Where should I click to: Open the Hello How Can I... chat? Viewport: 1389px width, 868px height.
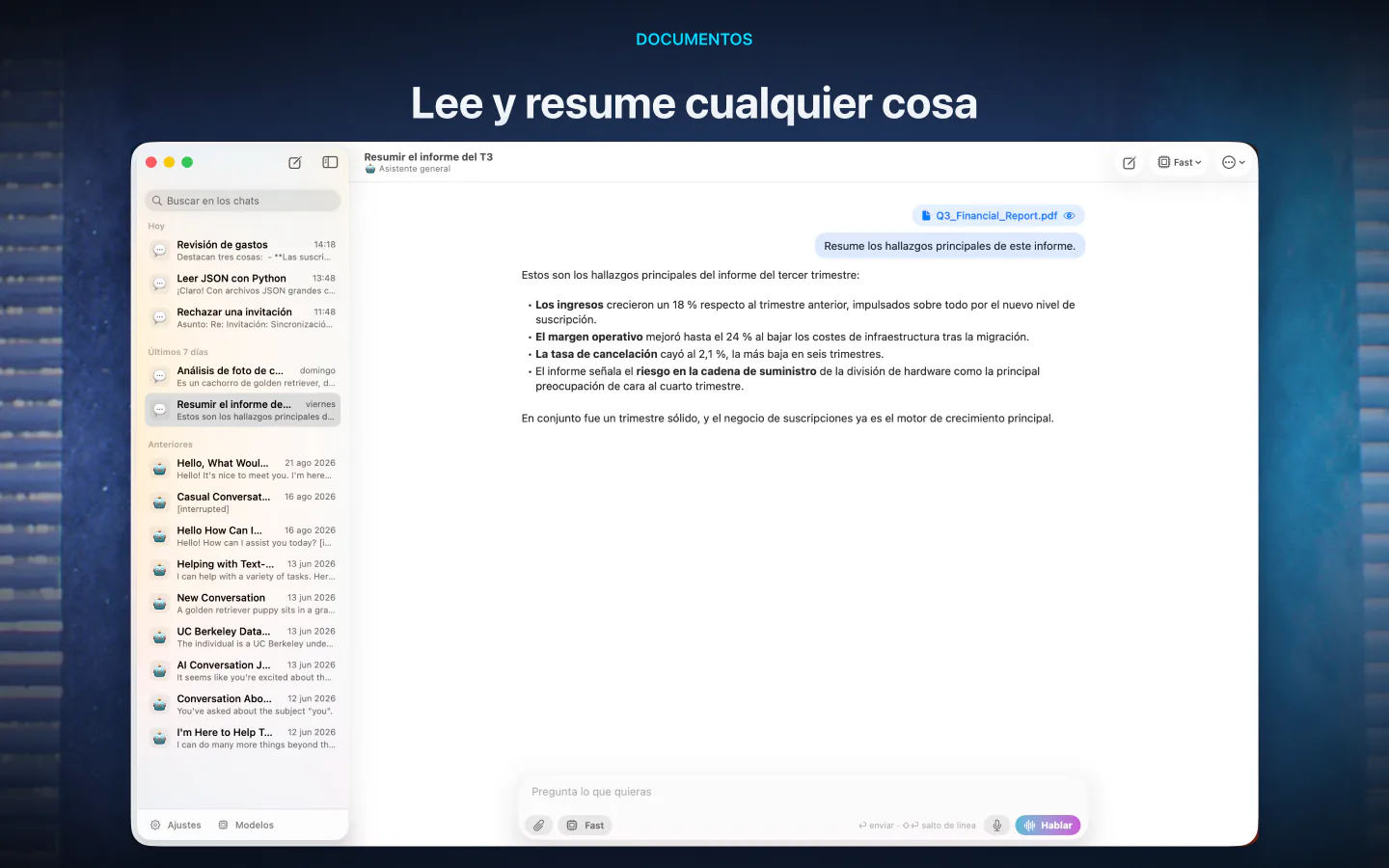243,536
